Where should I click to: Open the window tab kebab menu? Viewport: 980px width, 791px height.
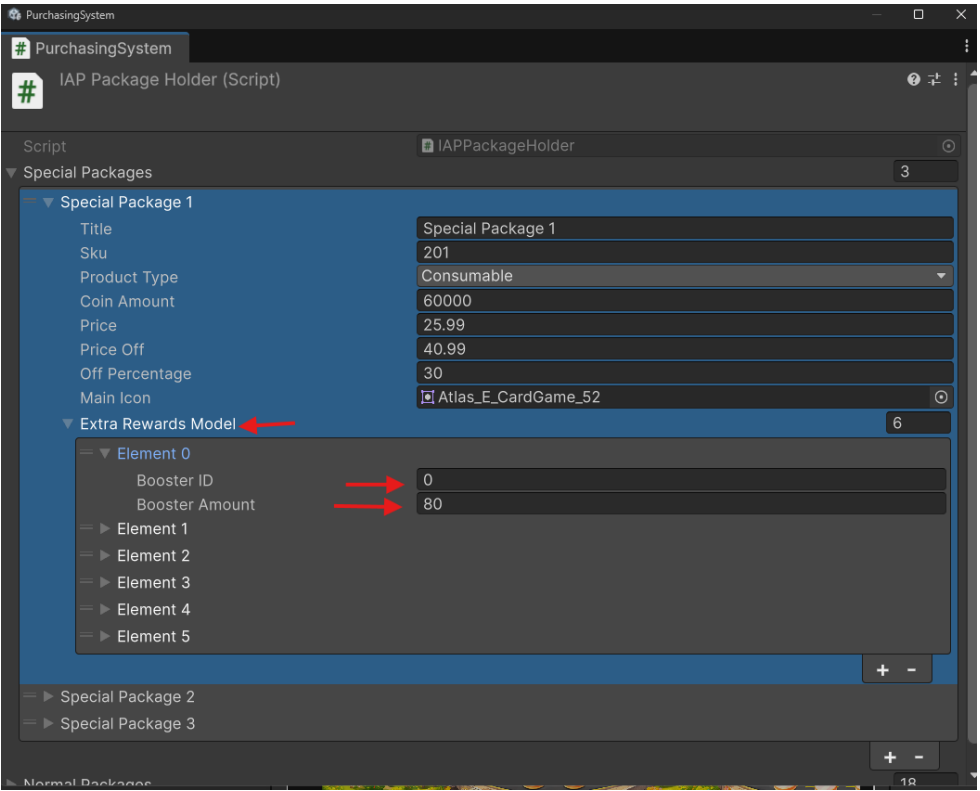tap(966, 46)
